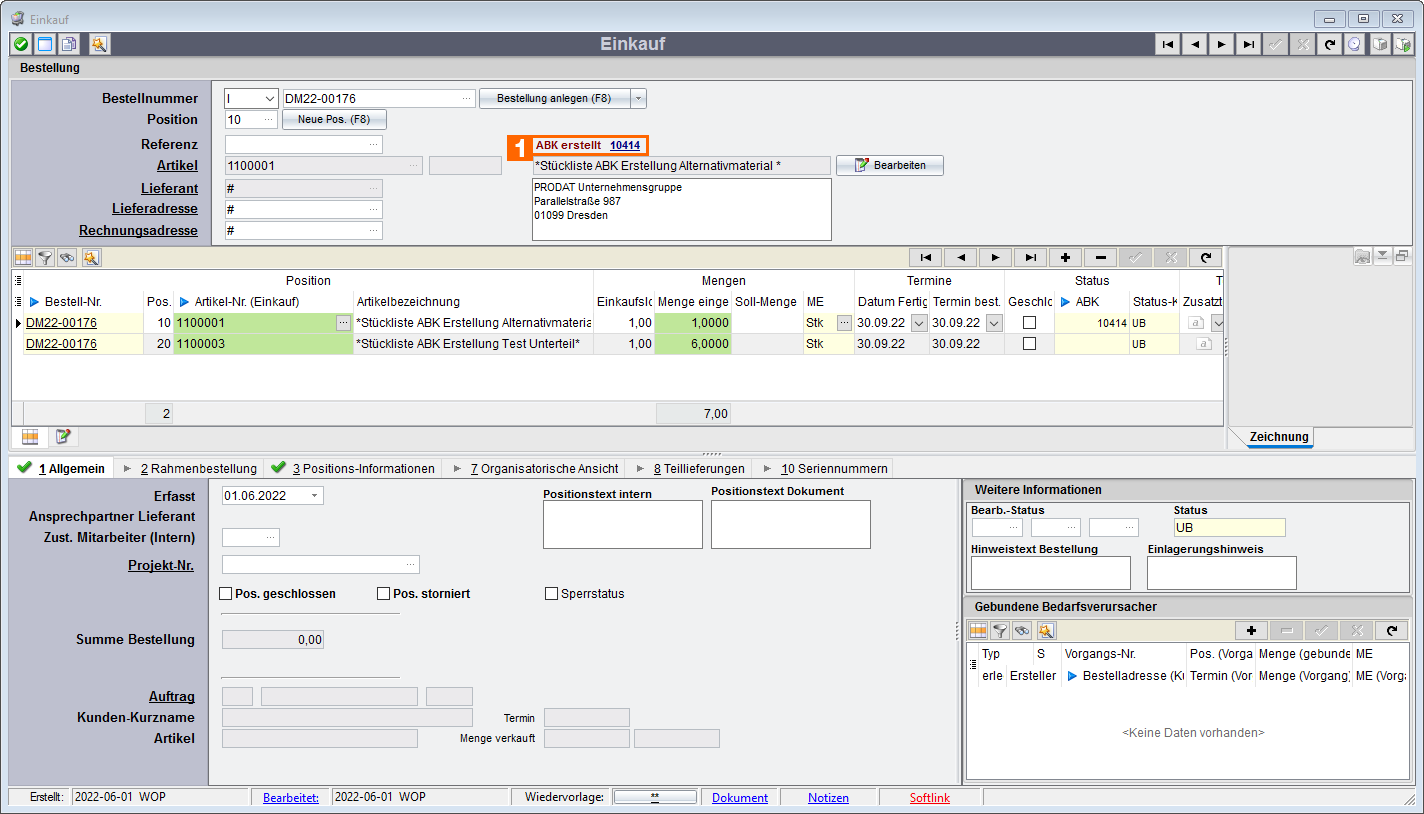Open lookup dots in Projekt-Nr. field
The height and width of the screenshot is (814, 1424).
[x=410, y=565]
